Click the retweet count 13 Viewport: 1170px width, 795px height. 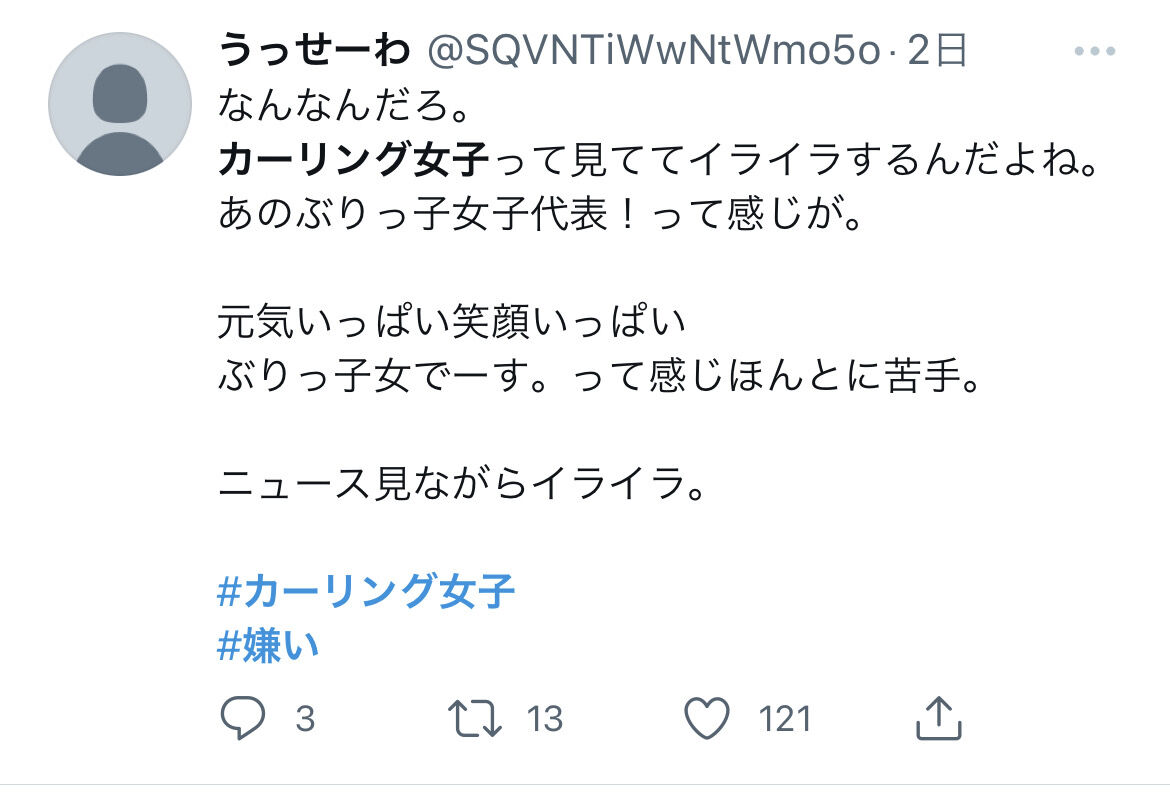click(x=545, y=719)
